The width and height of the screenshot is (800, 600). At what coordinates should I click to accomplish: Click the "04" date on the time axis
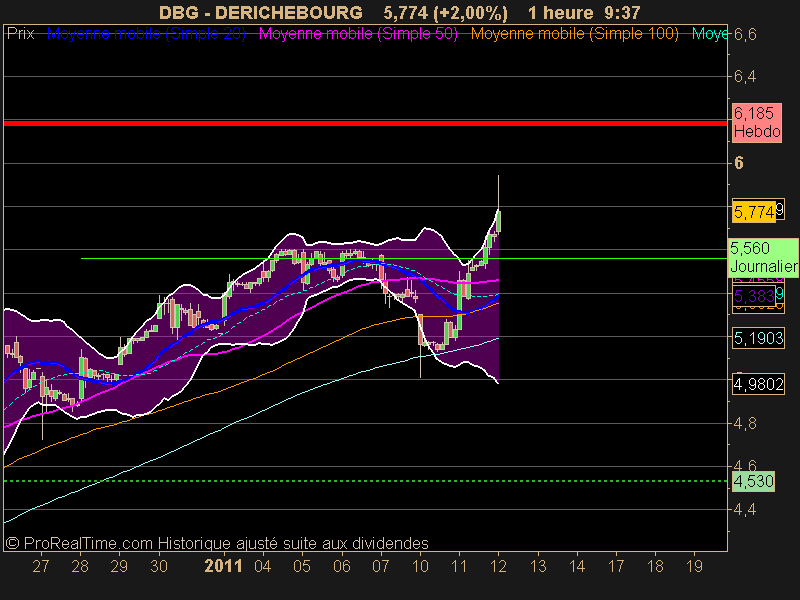(263, 566)
